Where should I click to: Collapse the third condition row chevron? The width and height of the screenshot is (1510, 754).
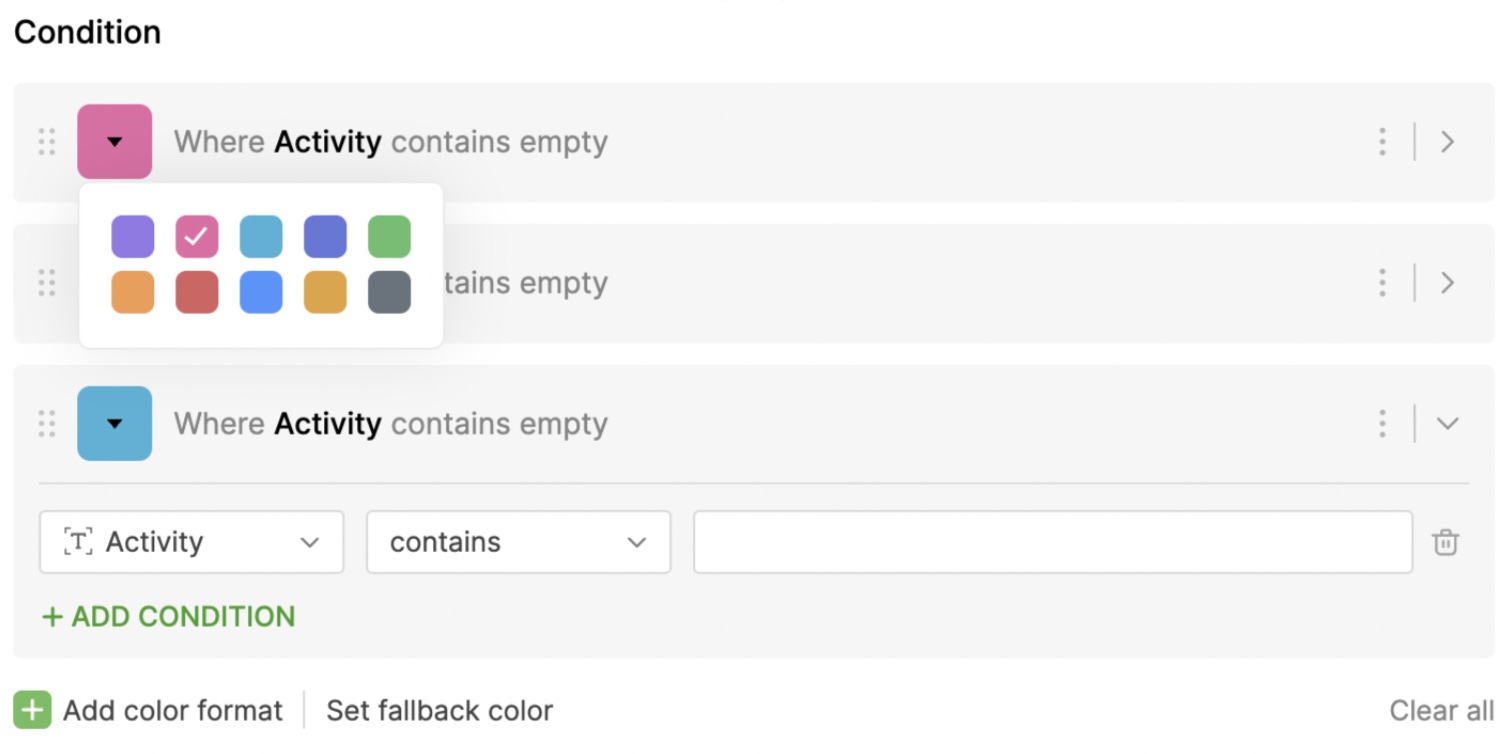tap(1447, 424)
